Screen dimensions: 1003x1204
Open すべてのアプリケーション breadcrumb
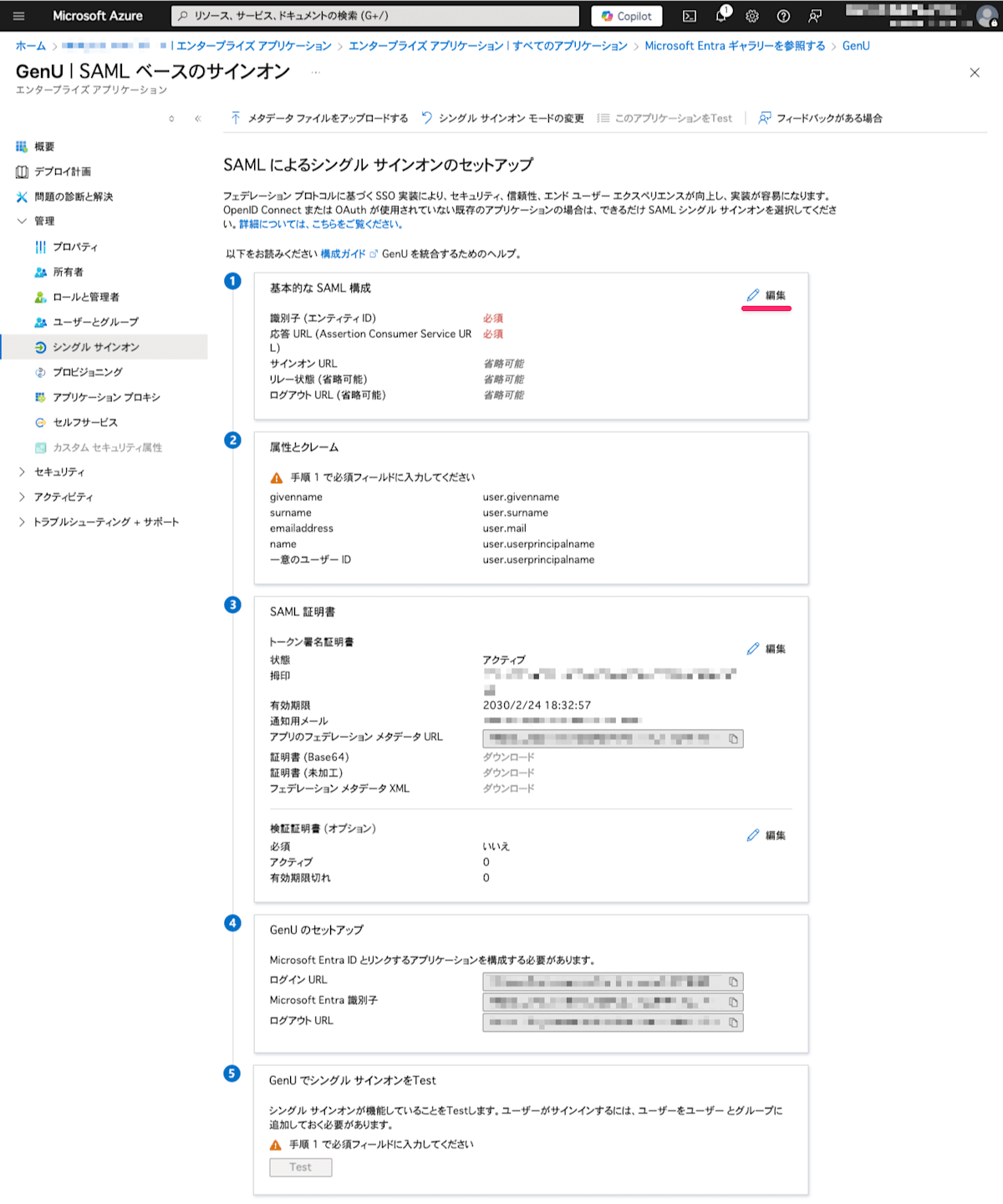[x=488, y=46]
